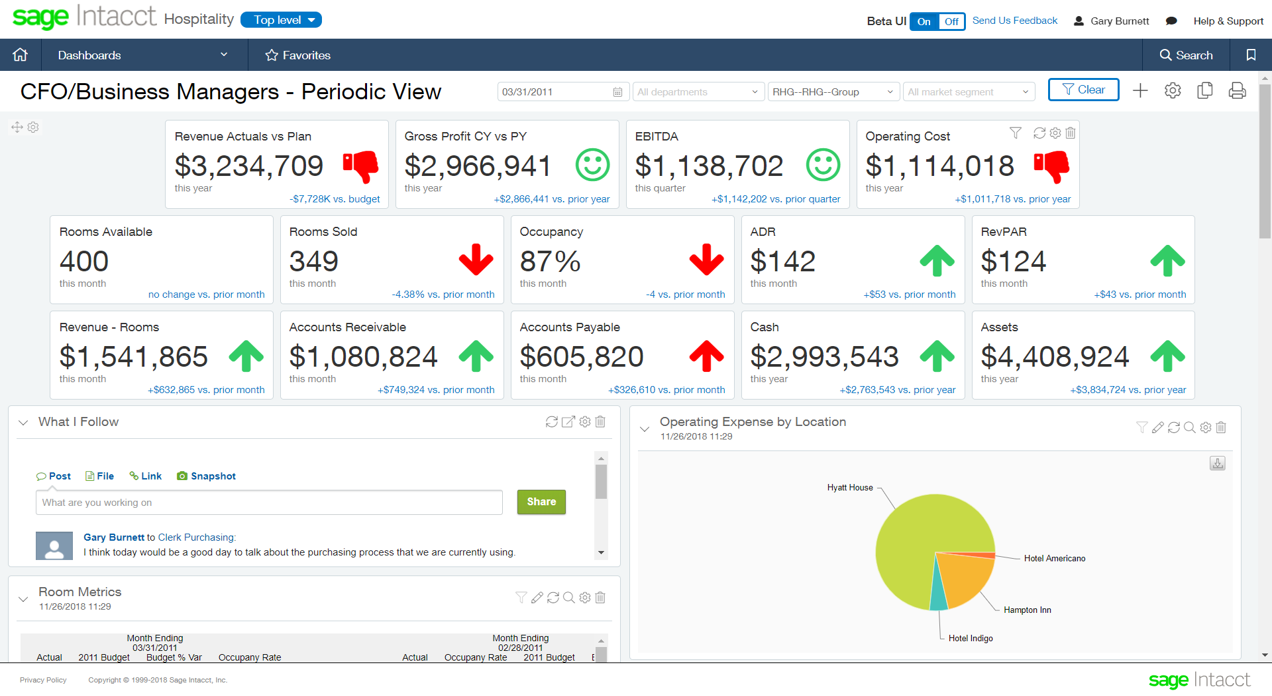Clear the dashboard filters
The width and height of the screenshot is (1272, 696).
[x=1083, y=90]
